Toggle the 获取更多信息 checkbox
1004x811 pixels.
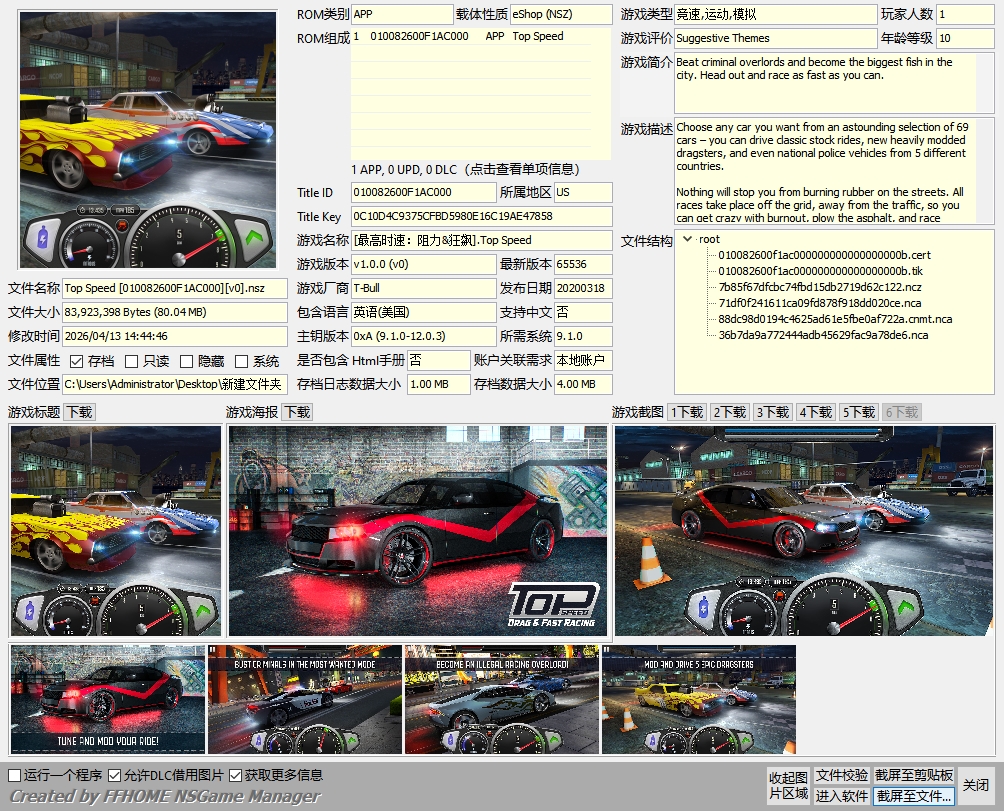coord(236,776)
